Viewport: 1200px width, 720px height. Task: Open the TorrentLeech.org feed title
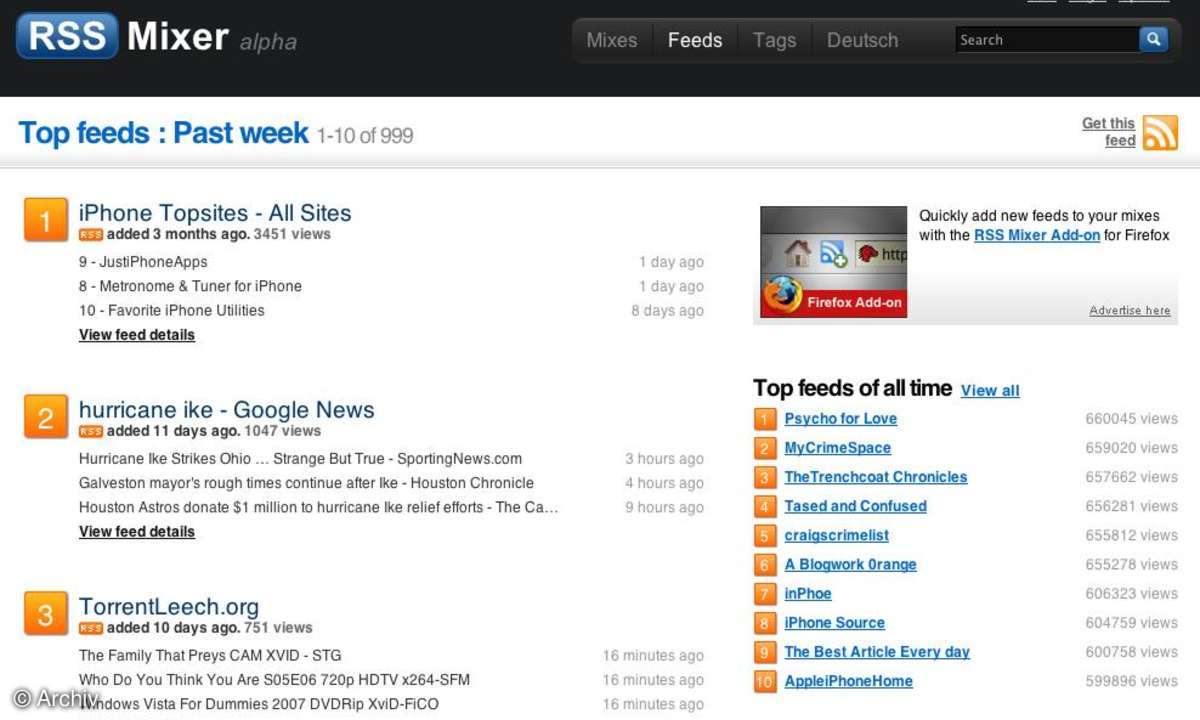[x=169, y=607]
